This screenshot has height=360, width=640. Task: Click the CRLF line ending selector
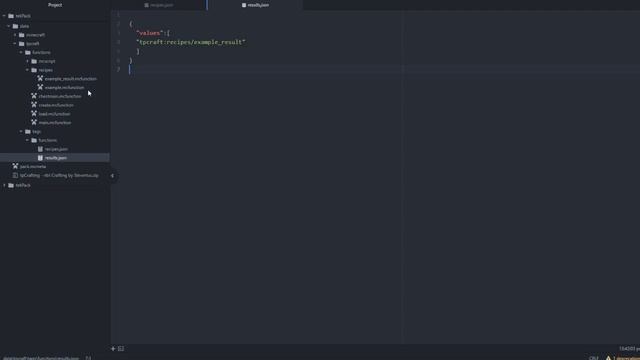(594, 358)
